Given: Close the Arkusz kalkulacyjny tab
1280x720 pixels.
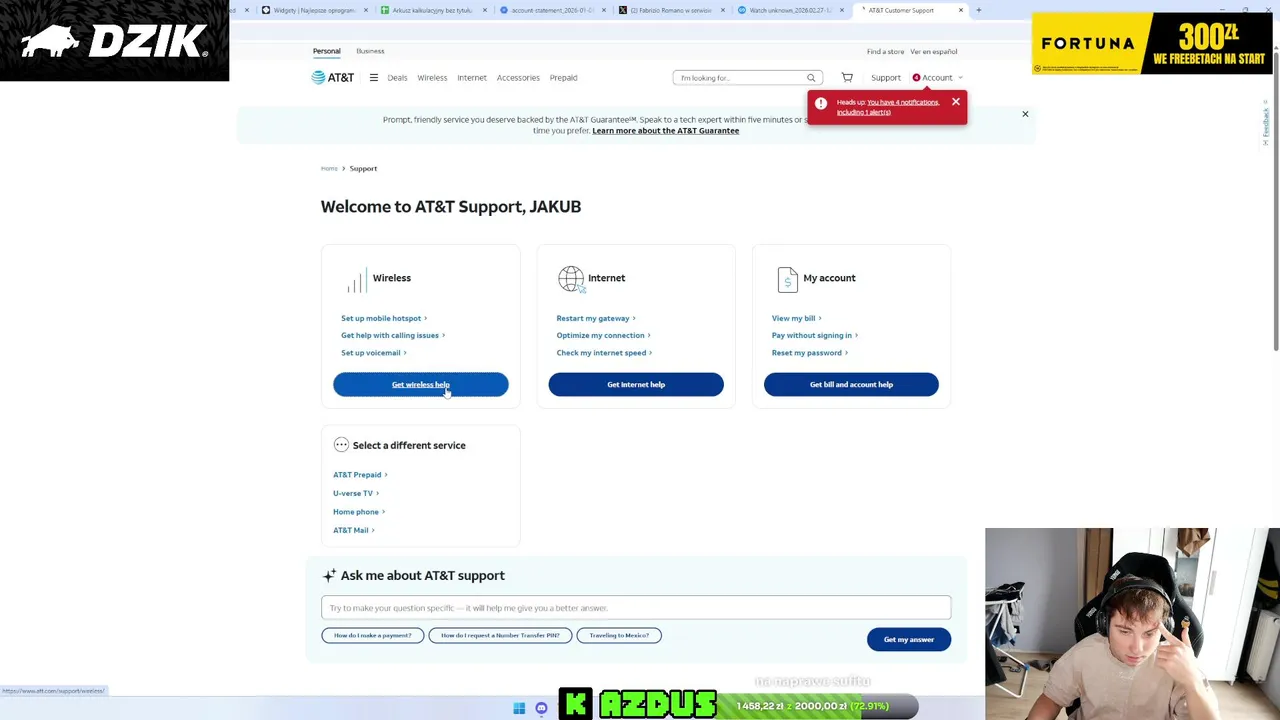Looking at the screenshot, I should [x=485, y=10].
